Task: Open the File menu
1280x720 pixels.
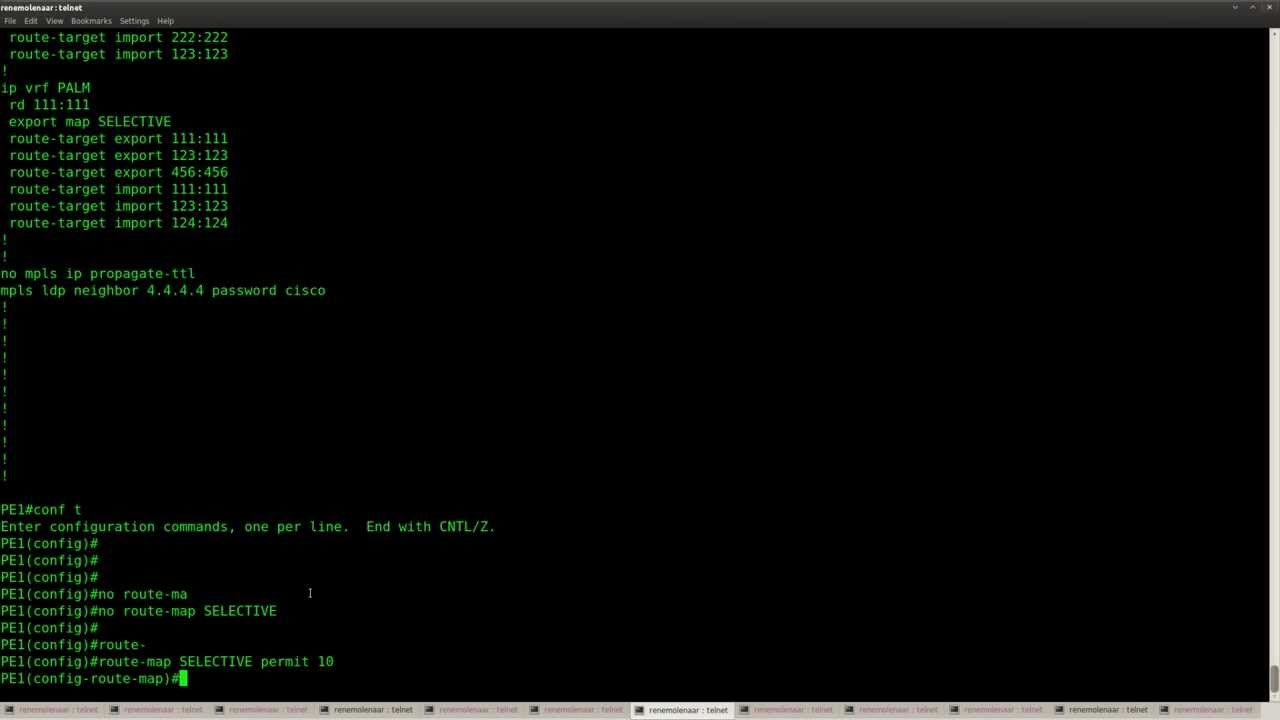Action: 10,21
